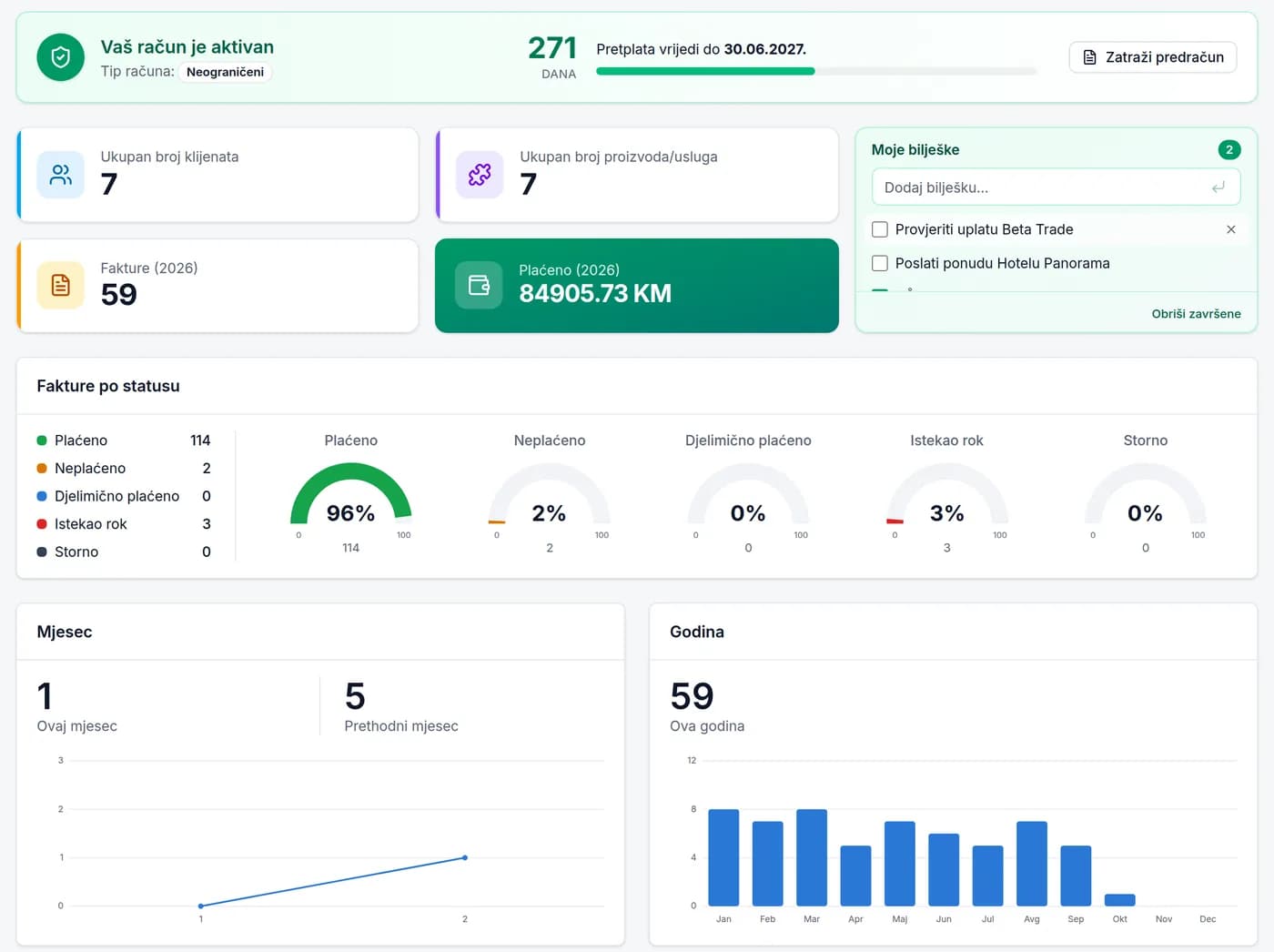Click the red Istekao rok legend dot
The width and height of the screenshot is (1274, 952).
point(42,524)
